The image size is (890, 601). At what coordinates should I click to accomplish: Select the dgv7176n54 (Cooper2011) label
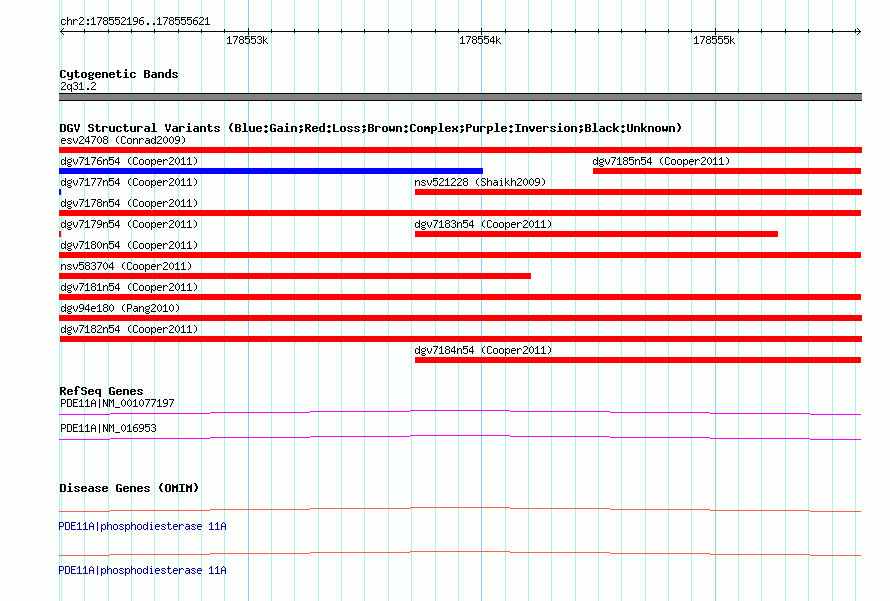point(129,161)
